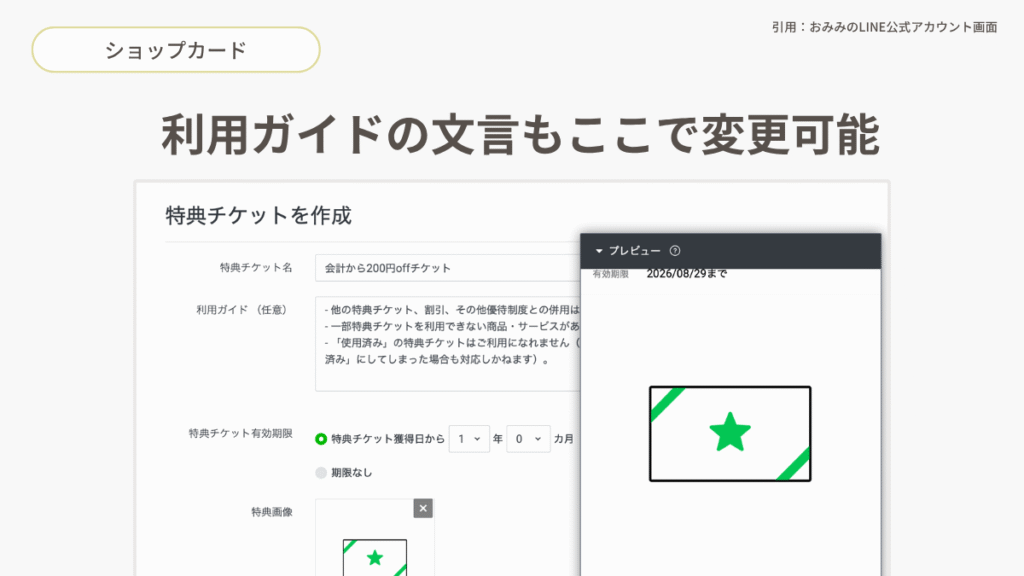Image resolution: width=1024 pixels, height=576 pixels.
Task: Click the 2026/08/29まで expiry date in the preview
Action: click(x=686, y=273)
